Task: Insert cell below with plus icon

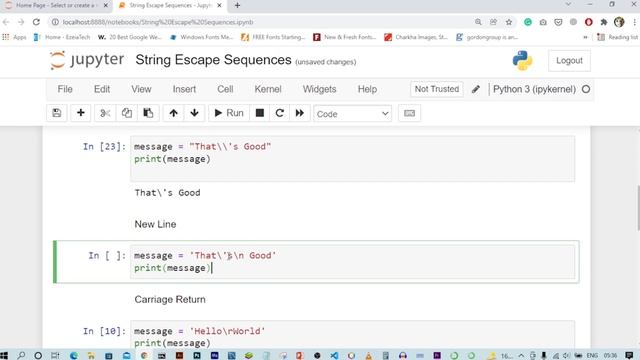Action: click(x=81, y=113)
